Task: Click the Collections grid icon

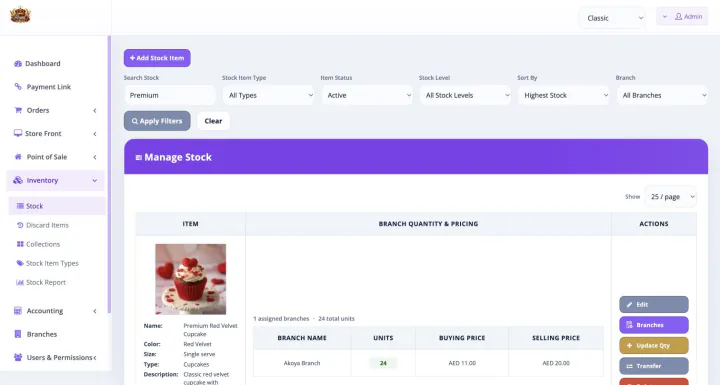Action: click(20, 244)
